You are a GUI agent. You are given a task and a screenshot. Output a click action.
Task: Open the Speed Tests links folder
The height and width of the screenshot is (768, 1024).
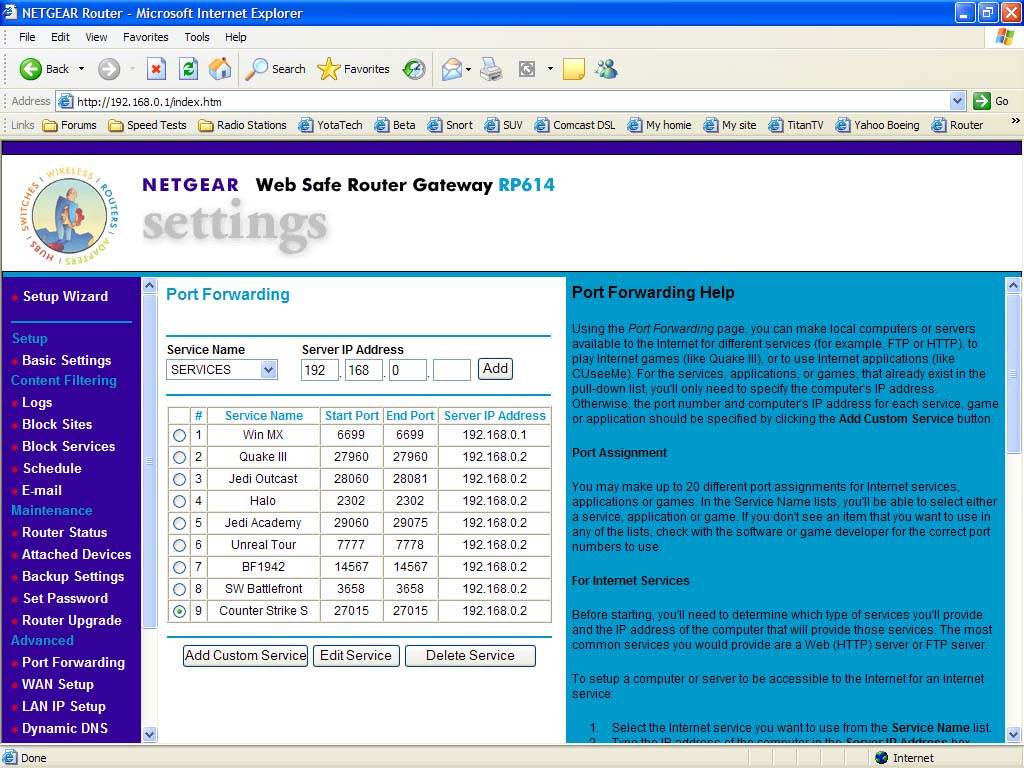pyautogui.click(x=148, y=125)
